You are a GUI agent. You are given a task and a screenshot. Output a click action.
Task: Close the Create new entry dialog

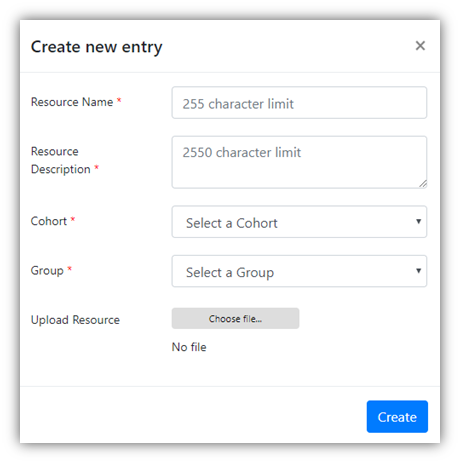point(420,46)
